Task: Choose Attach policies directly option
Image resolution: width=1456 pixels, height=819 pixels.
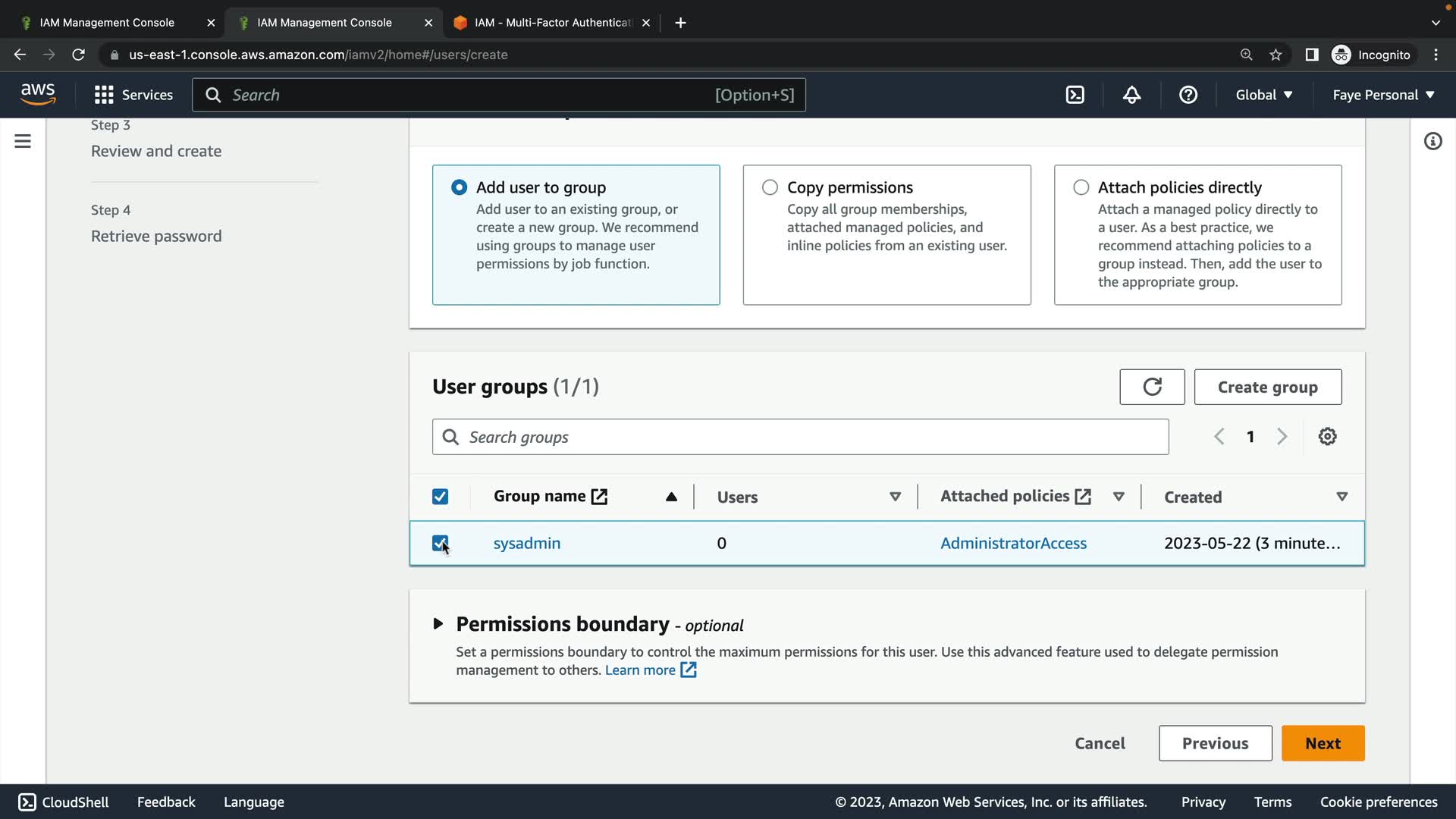Action: pyautogui.click(x=1081, y=187)
